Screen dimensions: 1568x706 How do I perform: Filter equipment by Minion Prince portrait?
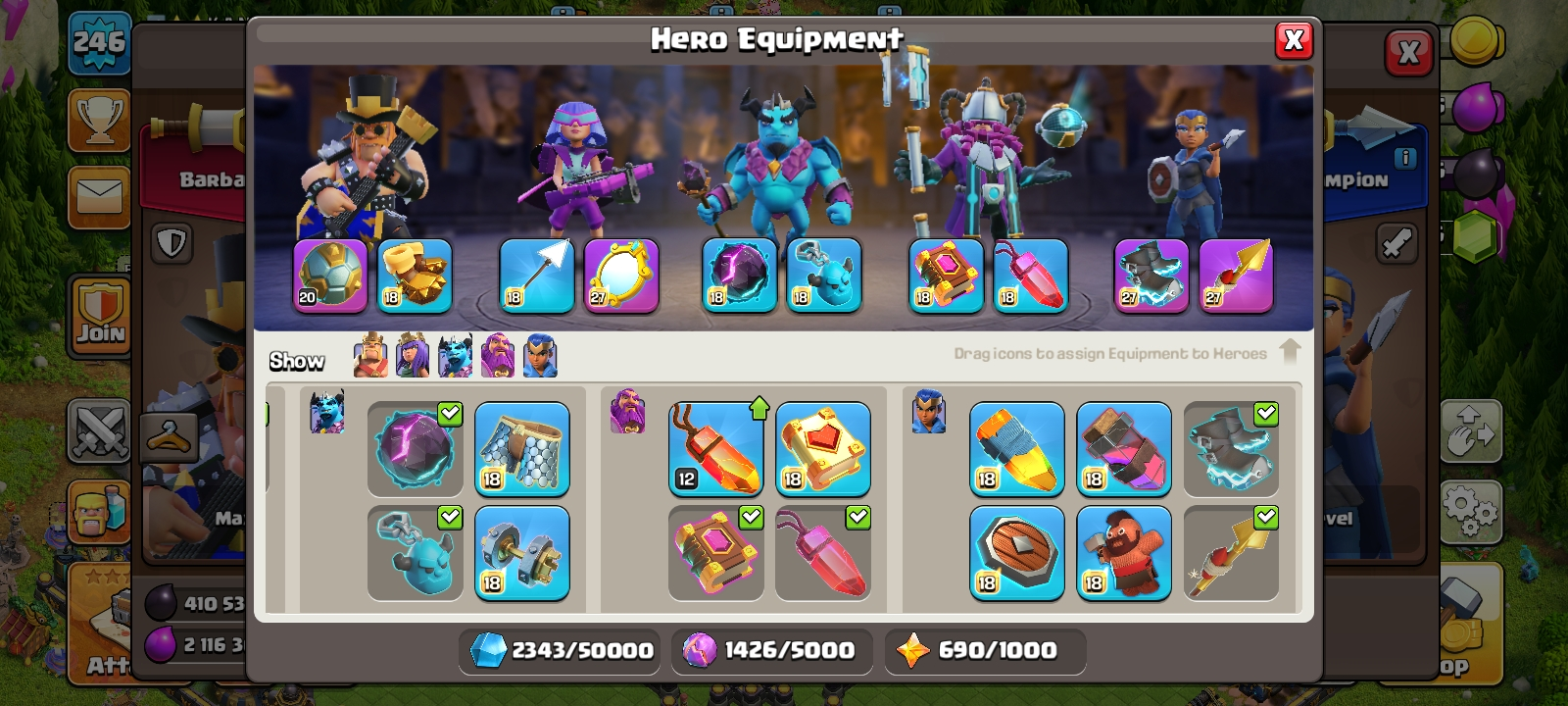coord(455,356)
